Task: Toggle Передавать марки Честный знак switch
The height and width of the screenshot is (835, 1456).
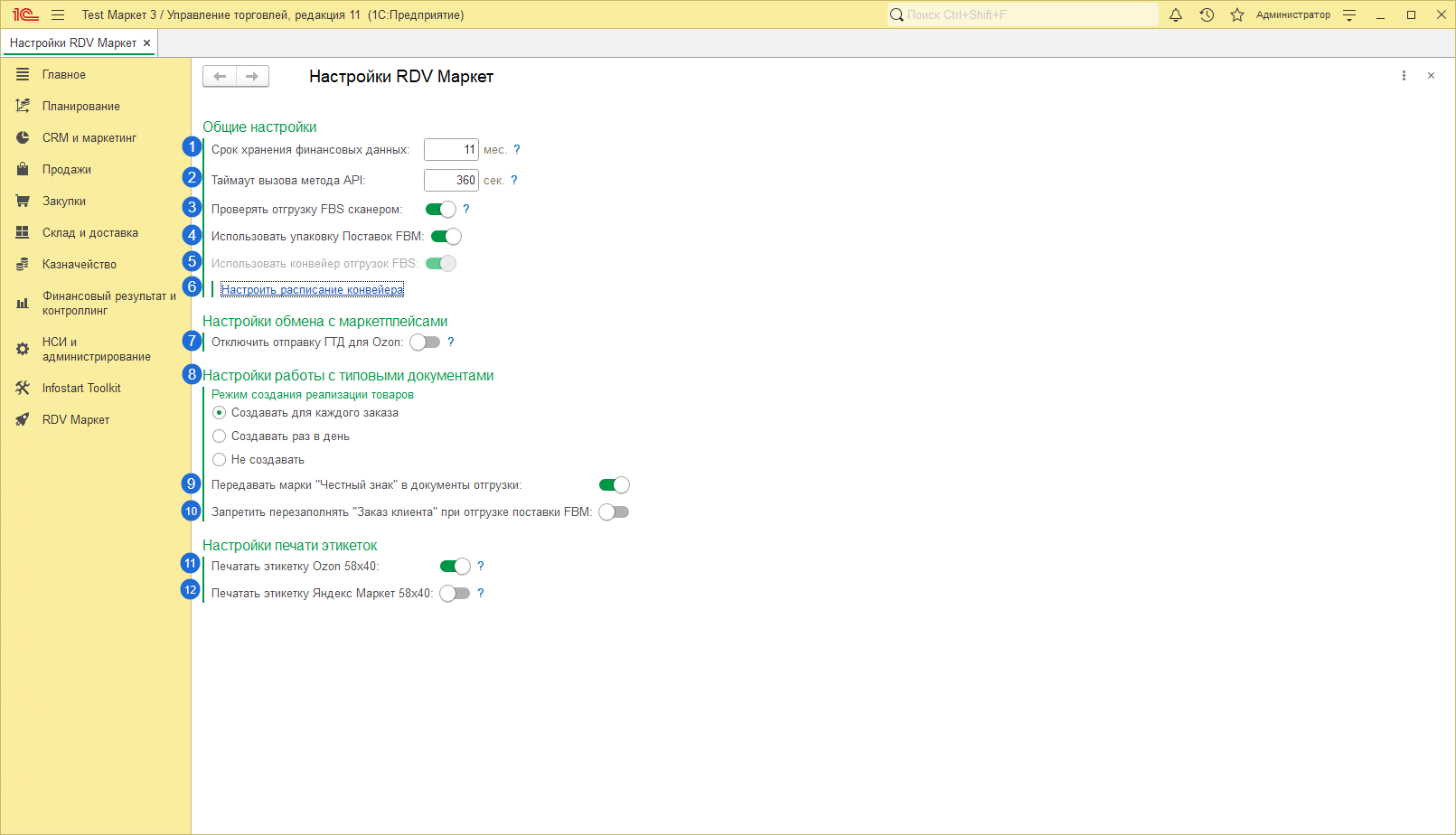Action: tap(615, 485)
